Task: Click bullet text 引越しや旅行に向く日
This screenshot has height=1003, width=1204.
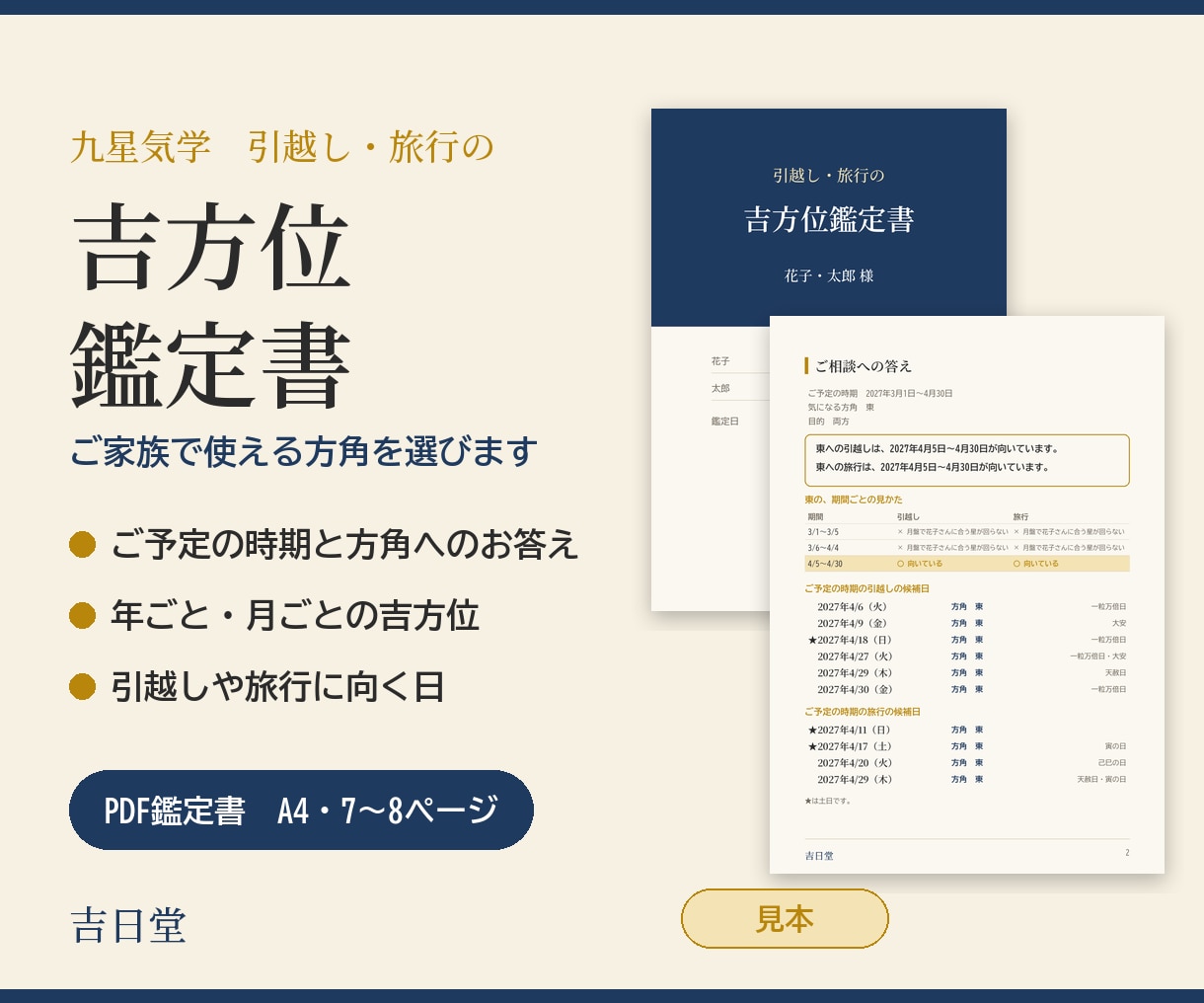Action: pyautogui.click(x=277, y=686)
